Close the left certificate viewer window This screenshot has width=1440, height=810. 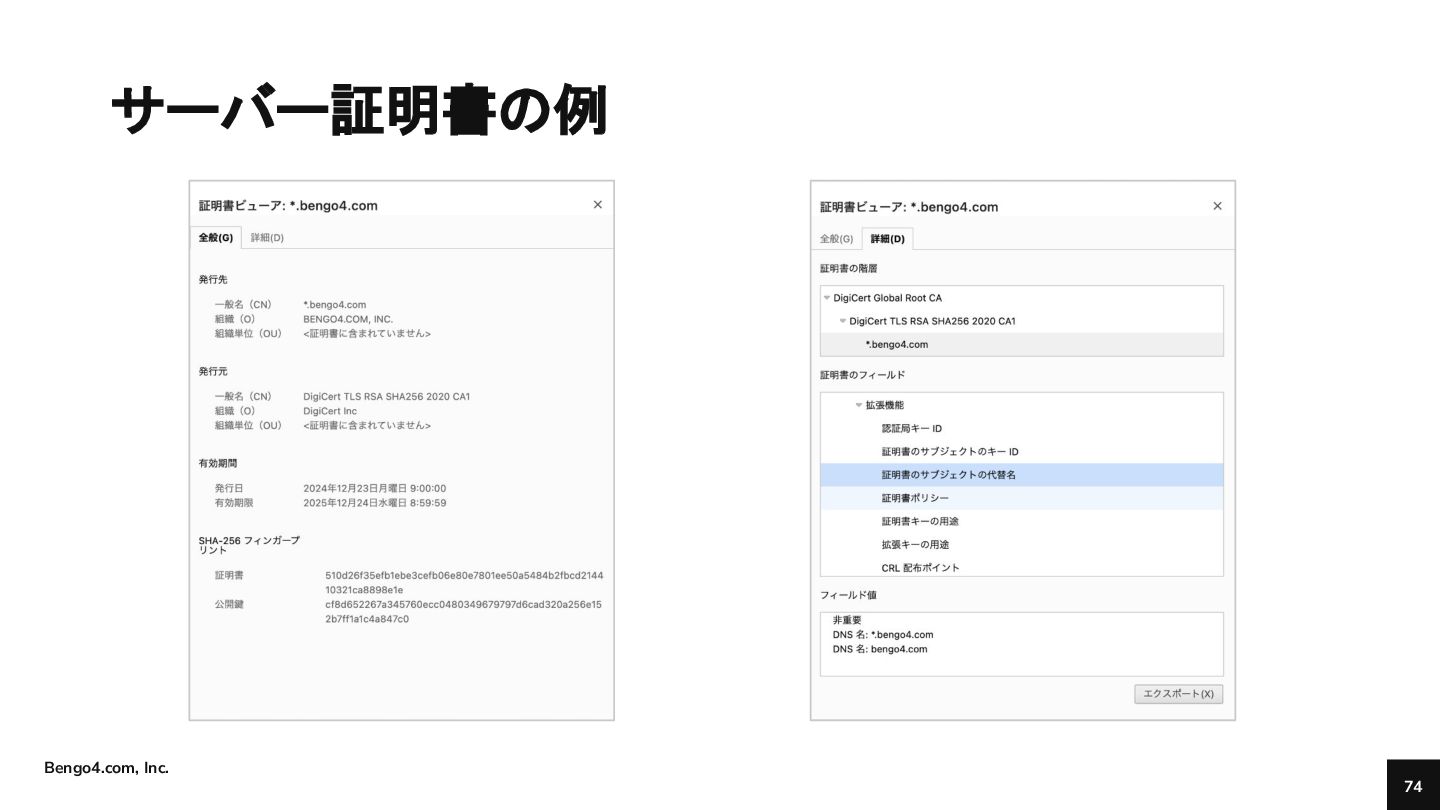coord(597,205)
